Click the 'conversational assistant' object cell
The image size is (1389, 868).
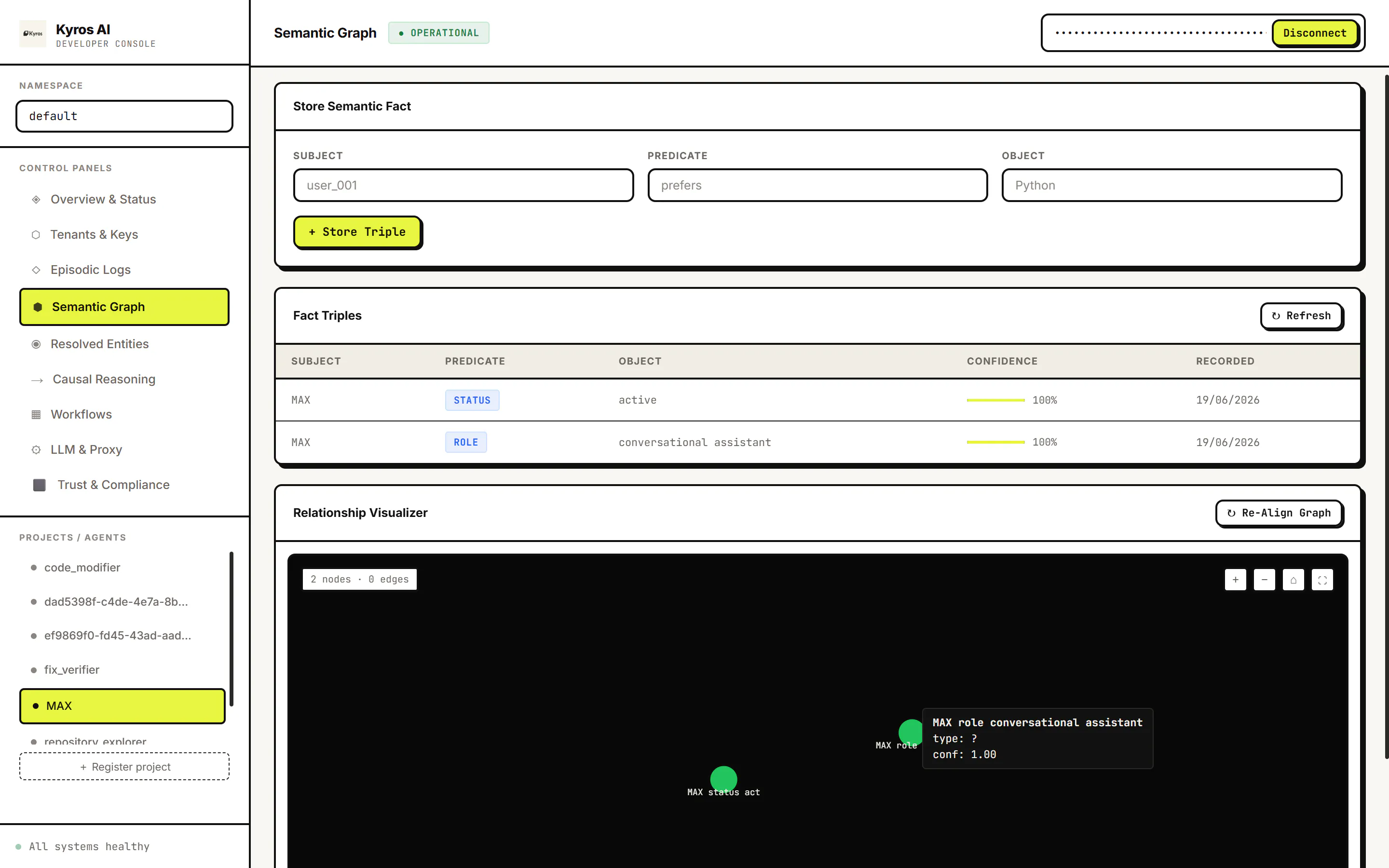(x=694, y=442)
